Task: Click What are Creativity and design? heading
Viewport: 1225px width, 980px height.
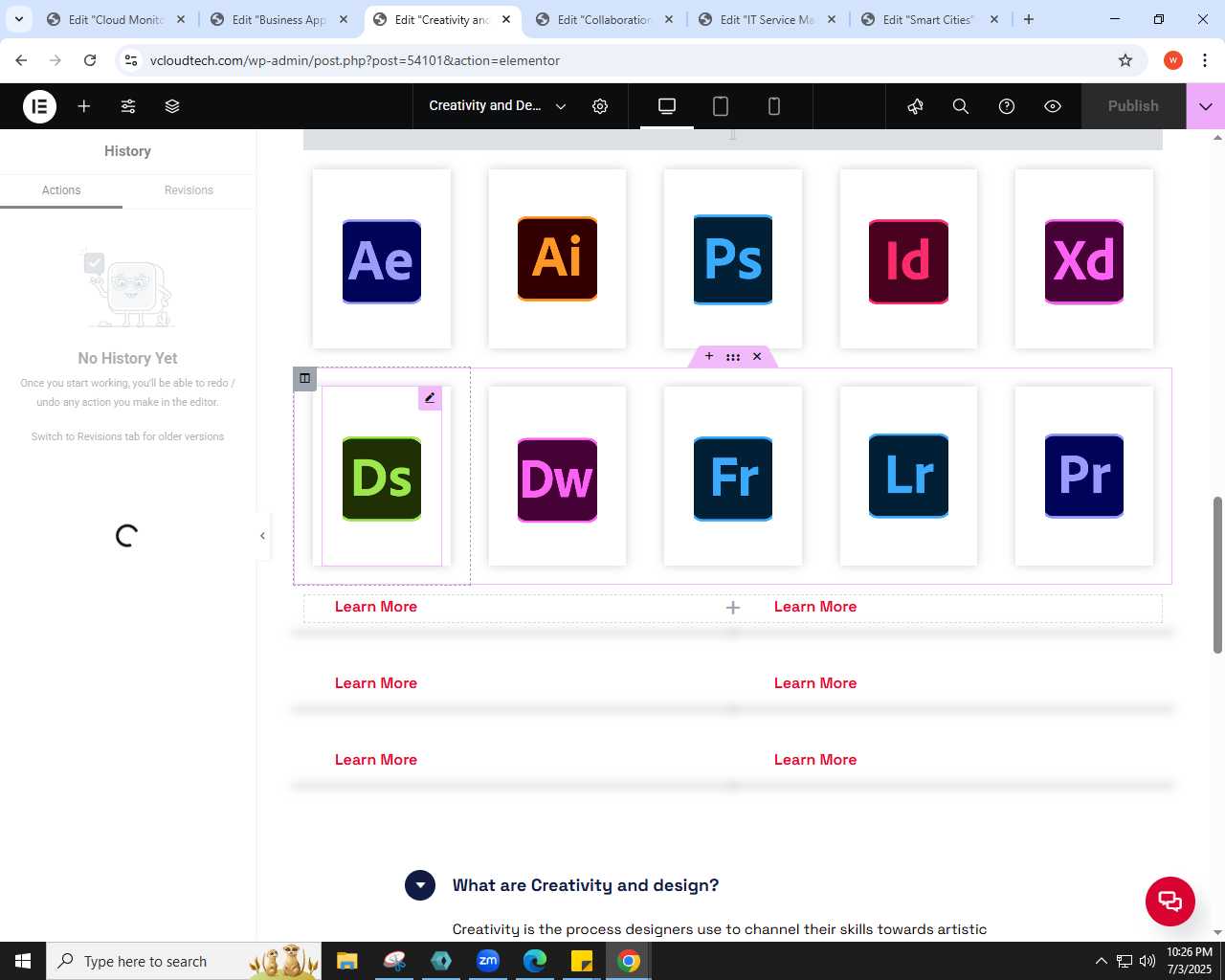Action: click(x=586, y=885)
